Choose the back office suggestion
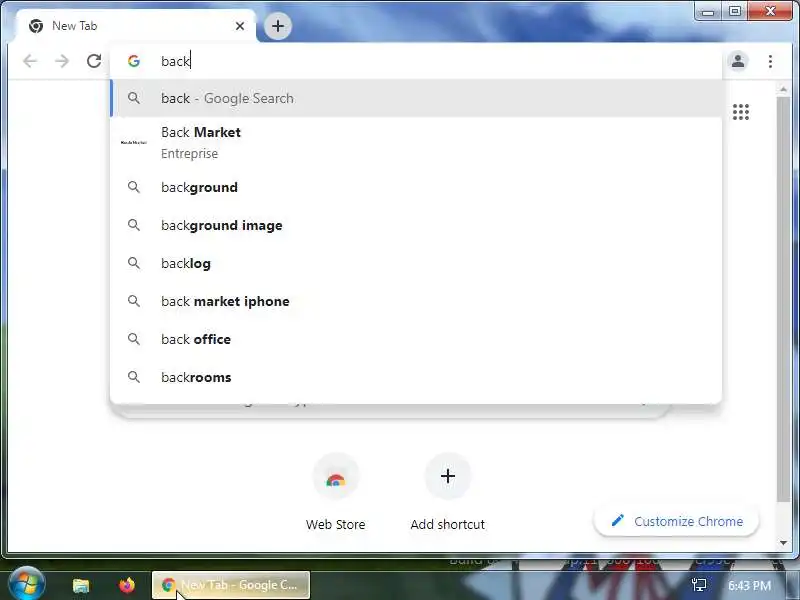 [x=416, y=339]
